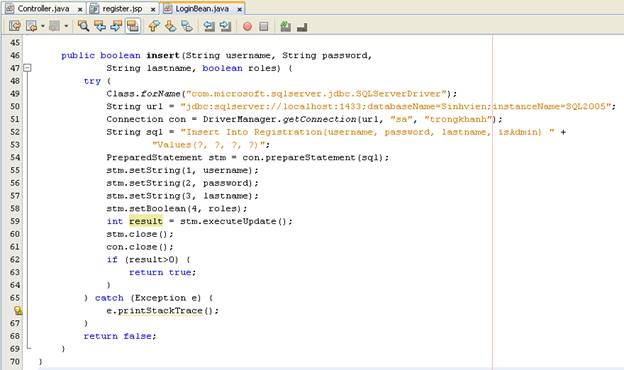Click the SQLServerDriver class string
The height and width of the screenshot is (370, 624).
point(316,93)
